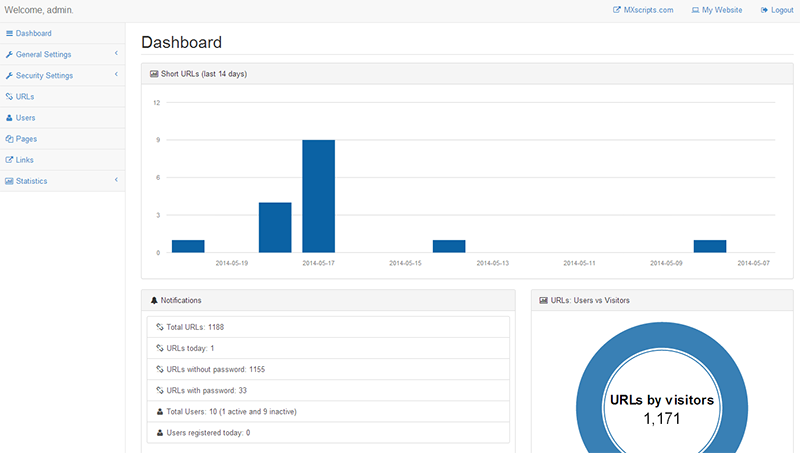Image resolution: width=800 pixels, height=453 pixels.
Task: Click the small bar near 2014-05-14
Action: pos(449,246)
